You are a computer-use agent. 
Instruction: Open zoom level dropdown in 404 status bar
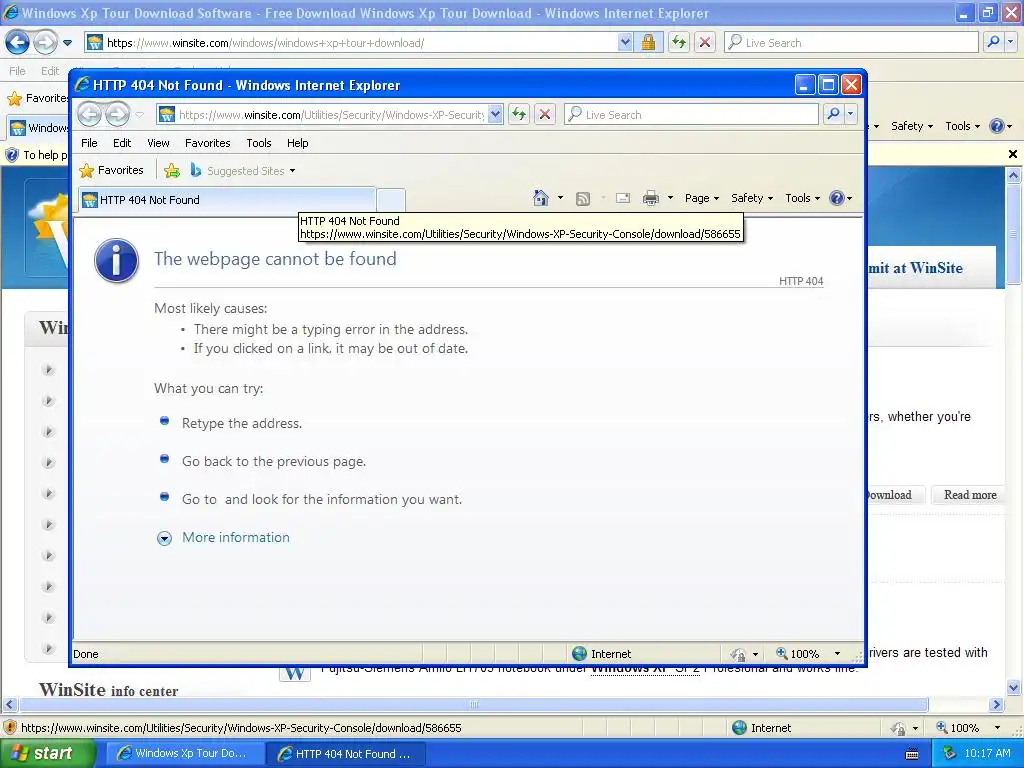[x=837, y=654]
